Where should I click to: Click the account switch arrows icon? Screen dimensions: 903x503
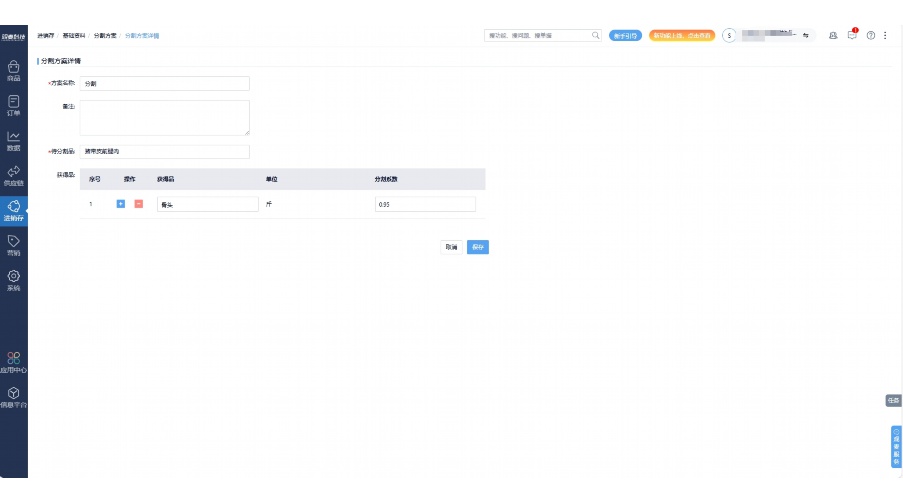805,35
